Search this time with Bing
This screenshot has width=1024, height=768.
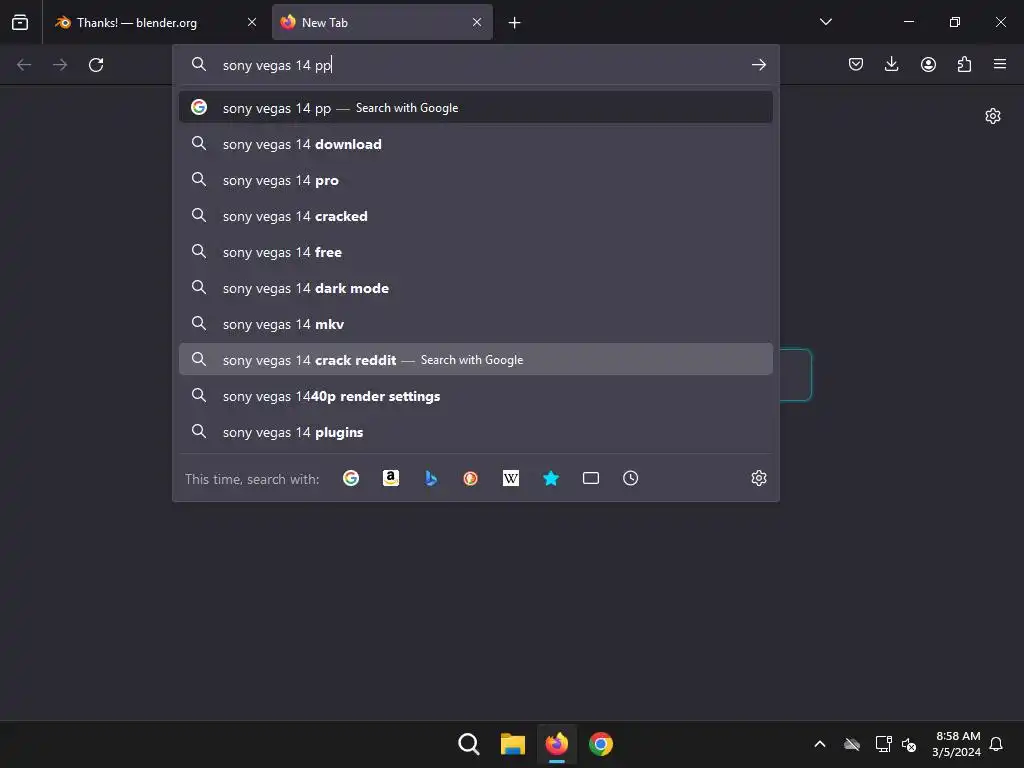click(x=430, y=478)
